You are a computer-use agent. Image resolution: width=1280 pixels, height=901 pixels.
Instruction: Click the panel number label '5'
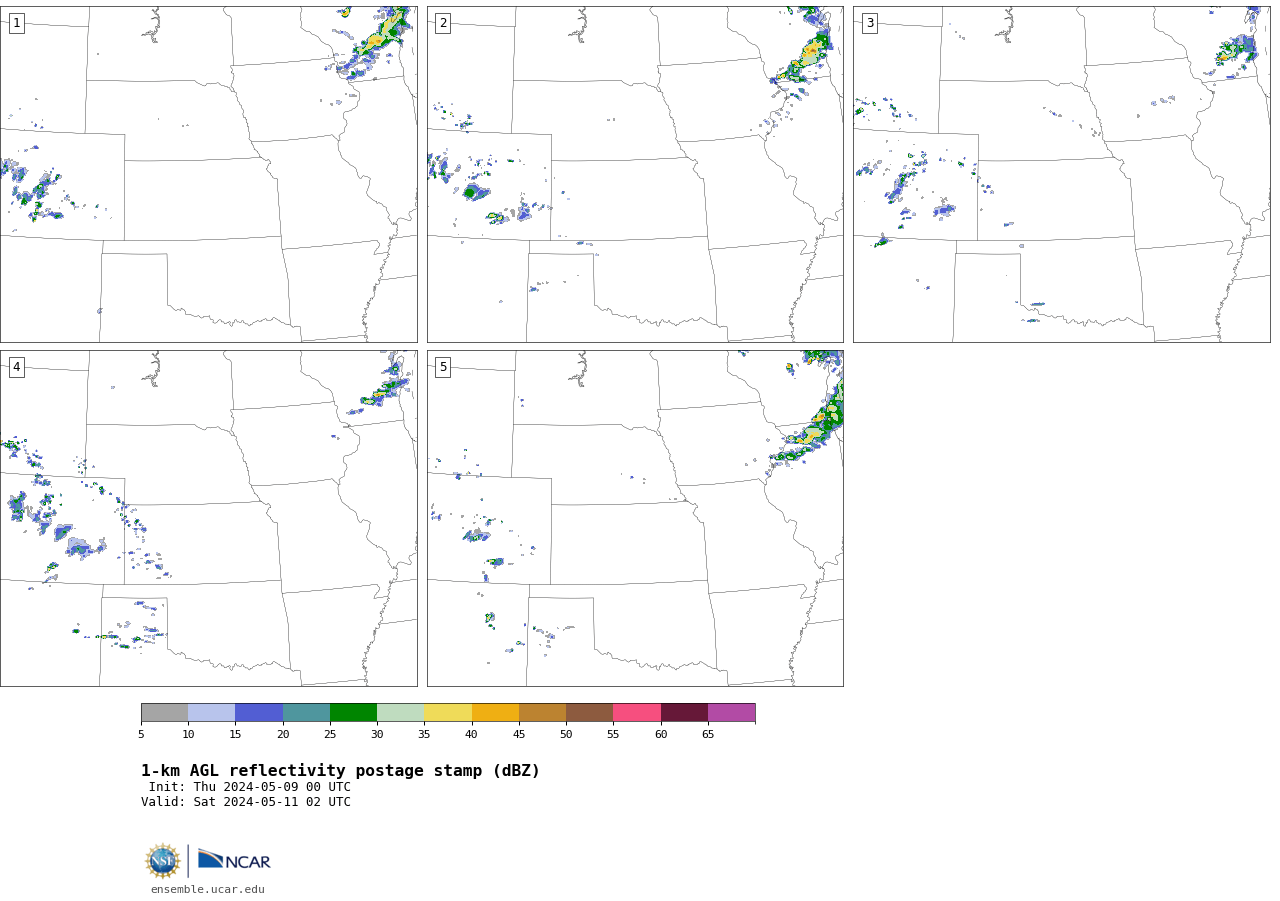tap(443, 367)
